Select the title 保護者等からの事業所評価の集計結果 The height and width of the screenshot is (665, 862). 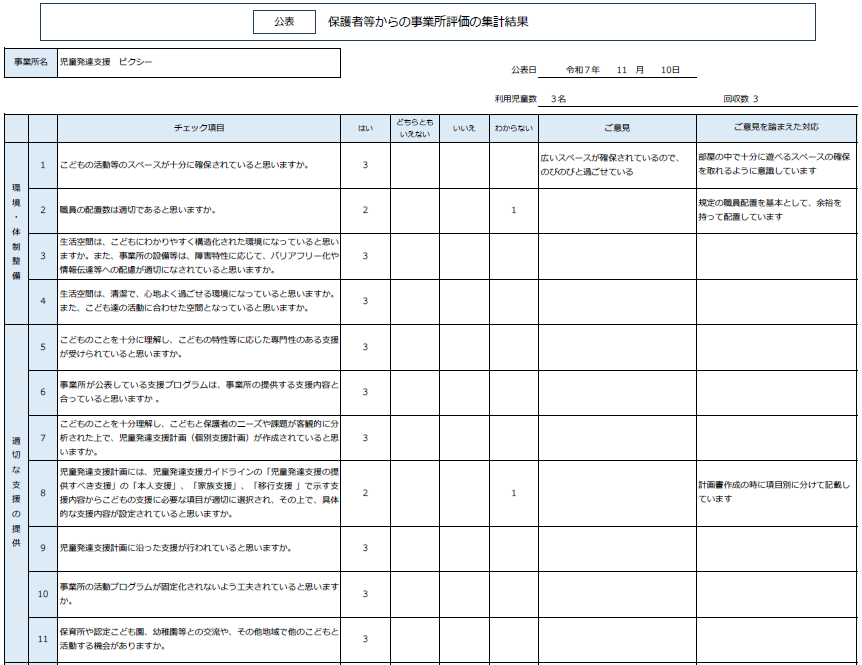427,21
